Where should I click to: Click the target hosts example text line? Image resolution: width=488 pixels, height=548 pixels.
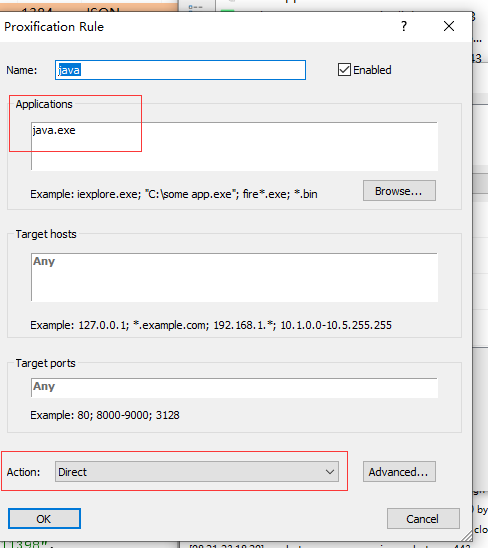(x=211, y=325)
